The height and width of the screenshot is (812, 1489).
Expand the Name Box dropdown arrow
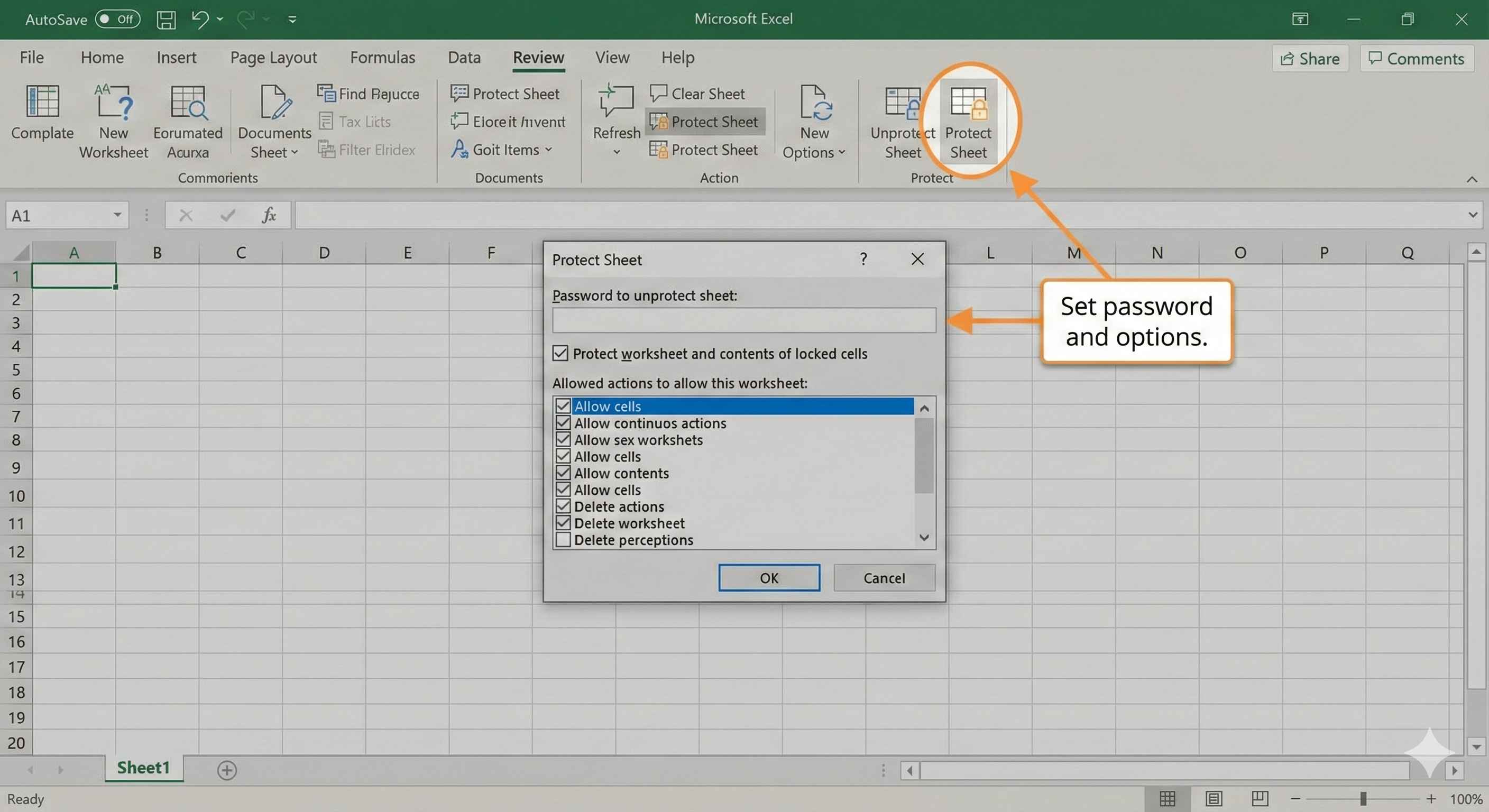[x=117, y=215]
